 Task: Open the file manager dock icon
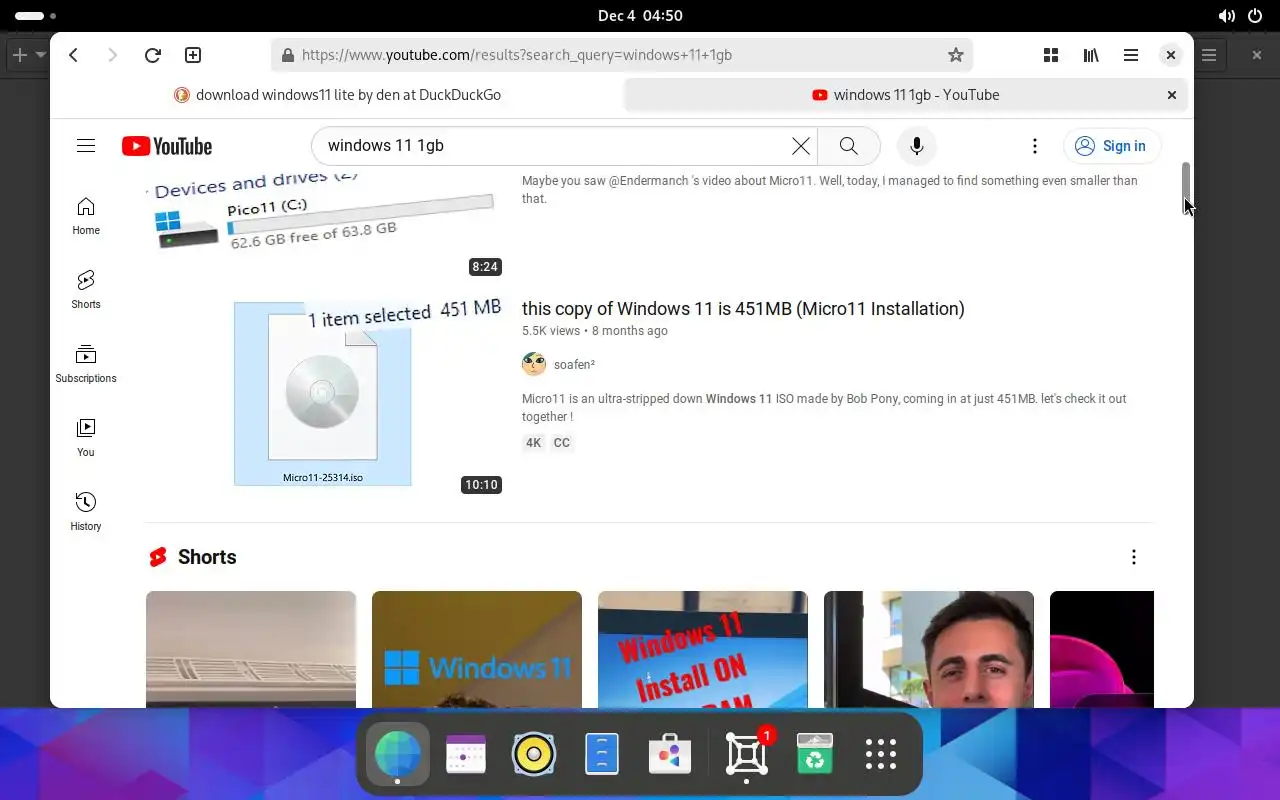(602, 754)
